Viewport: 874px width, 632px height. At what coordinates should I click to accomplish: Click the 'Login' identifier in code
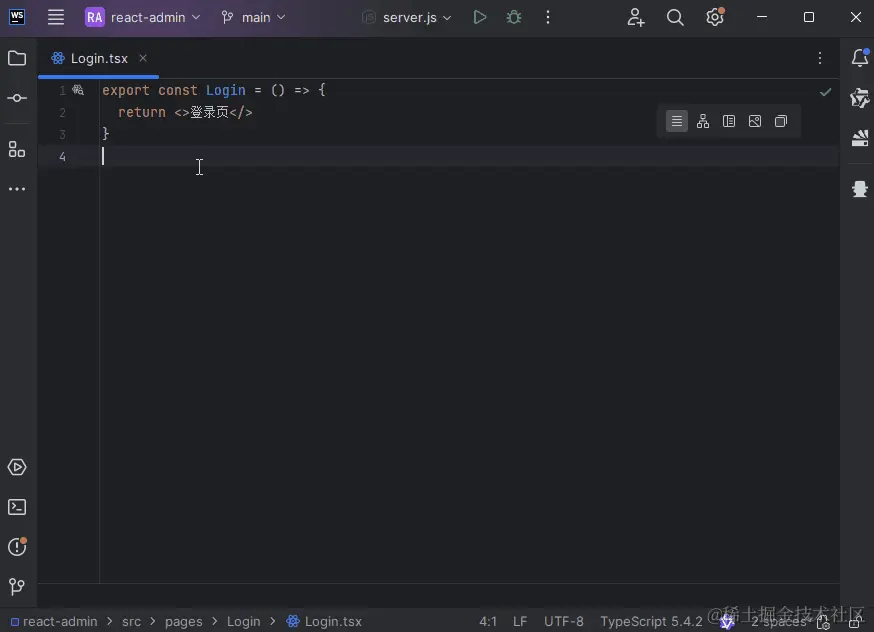click(x=226, y=90)
